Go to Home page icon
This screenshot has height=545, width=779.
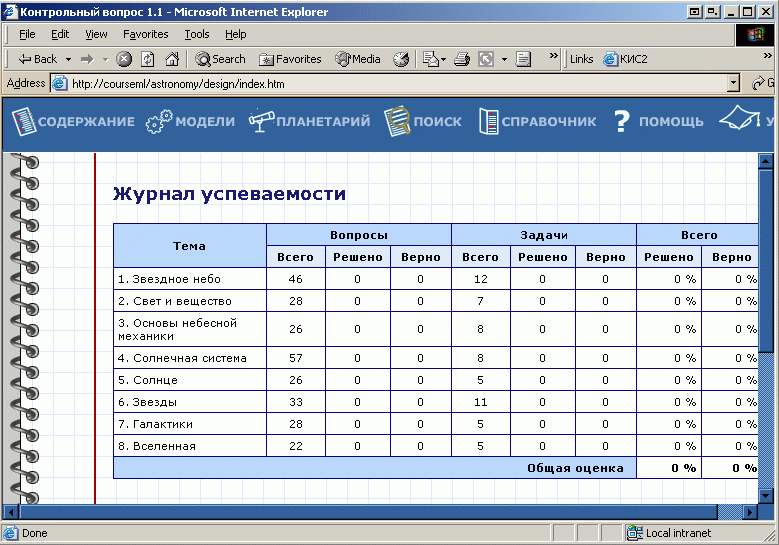(172, 59)
